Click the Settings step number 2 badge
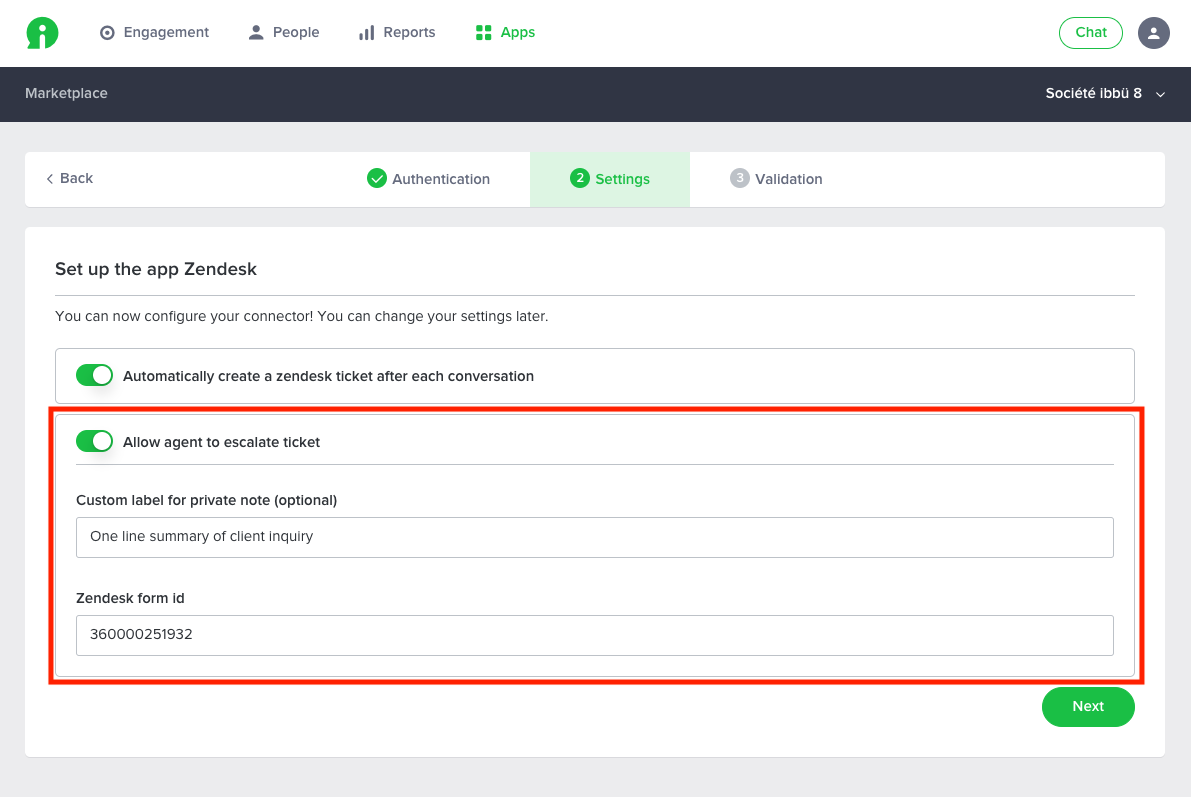Viewport: 1191px width, 797px height. tap(580, 178)
